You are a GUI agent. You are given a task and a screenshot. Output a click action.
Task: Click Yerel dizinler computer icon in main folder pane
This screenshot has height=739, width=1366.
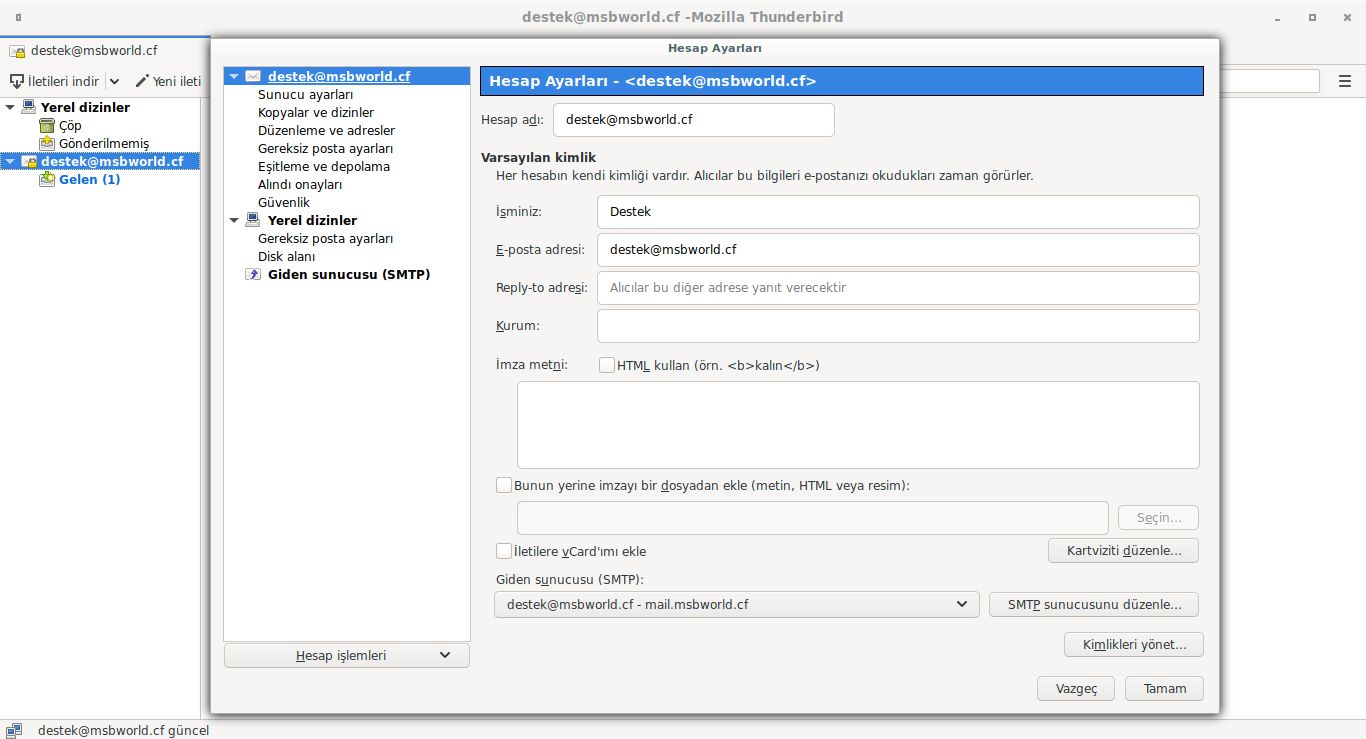[x=29, y=107]
